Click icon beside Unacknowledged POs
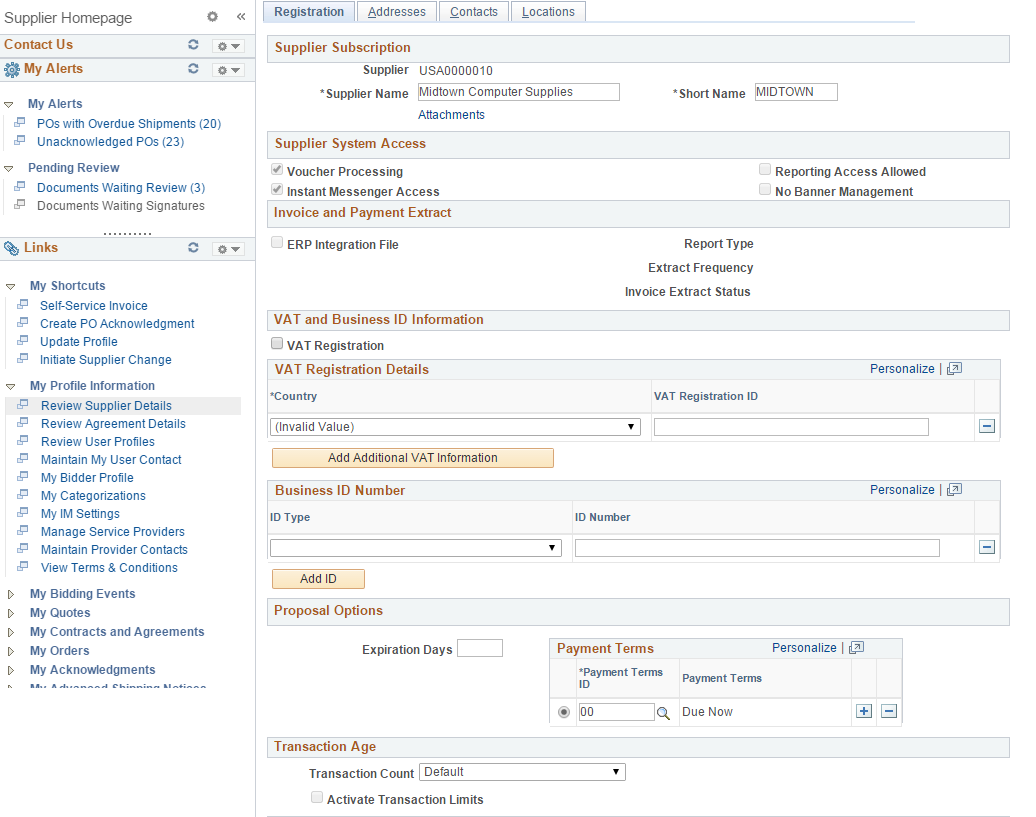 20,140
